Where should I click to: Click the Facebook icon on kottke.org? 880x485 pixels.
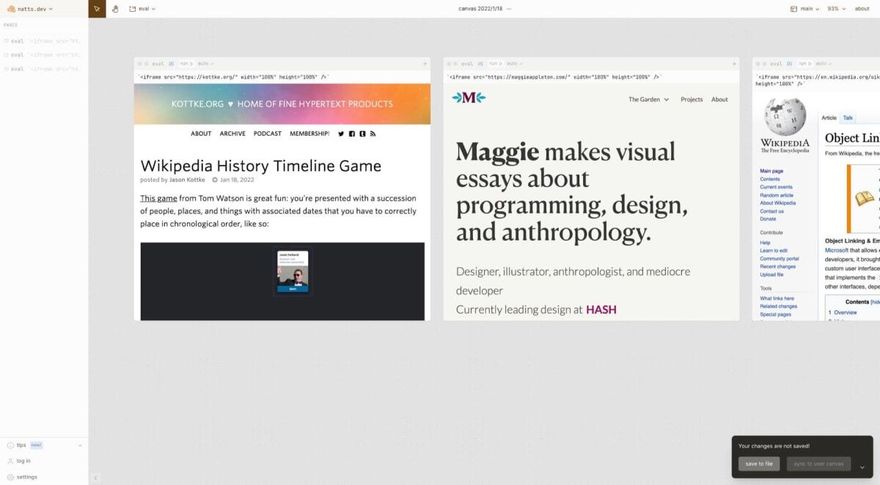(352, 134)
